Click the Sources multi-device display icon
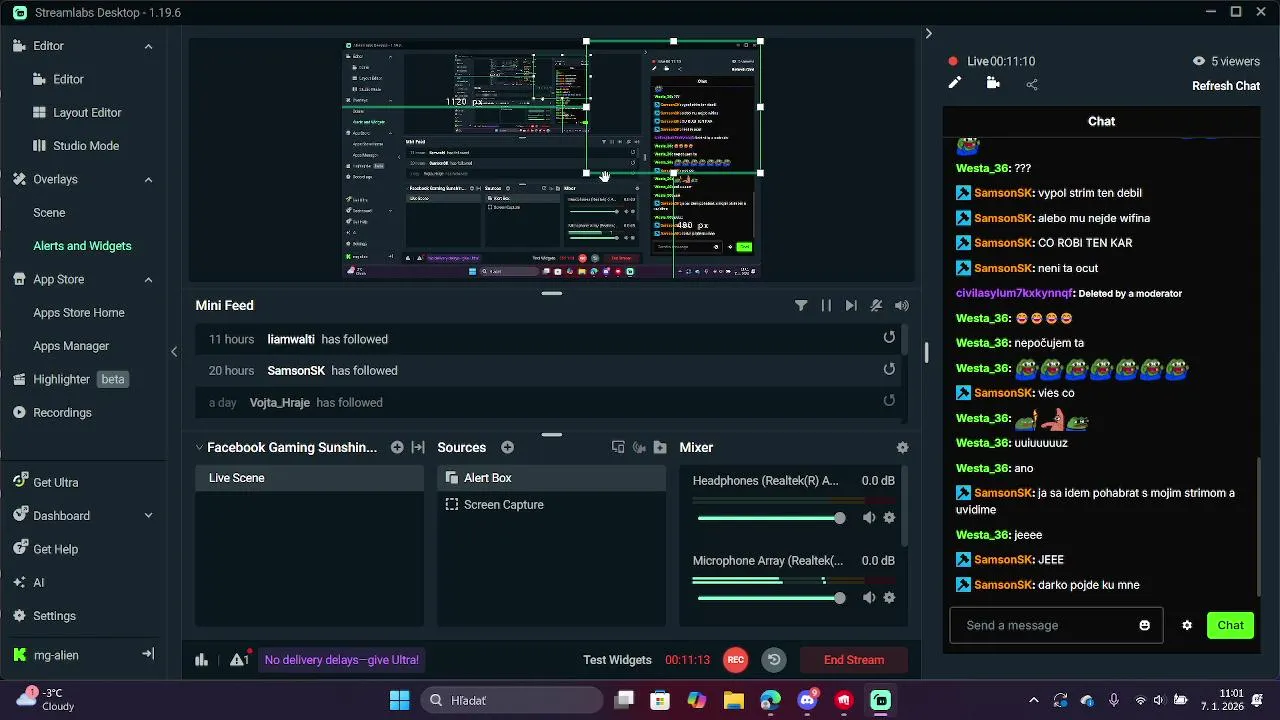The height and width of the screenshot is (720, 1280). (618, 448)
